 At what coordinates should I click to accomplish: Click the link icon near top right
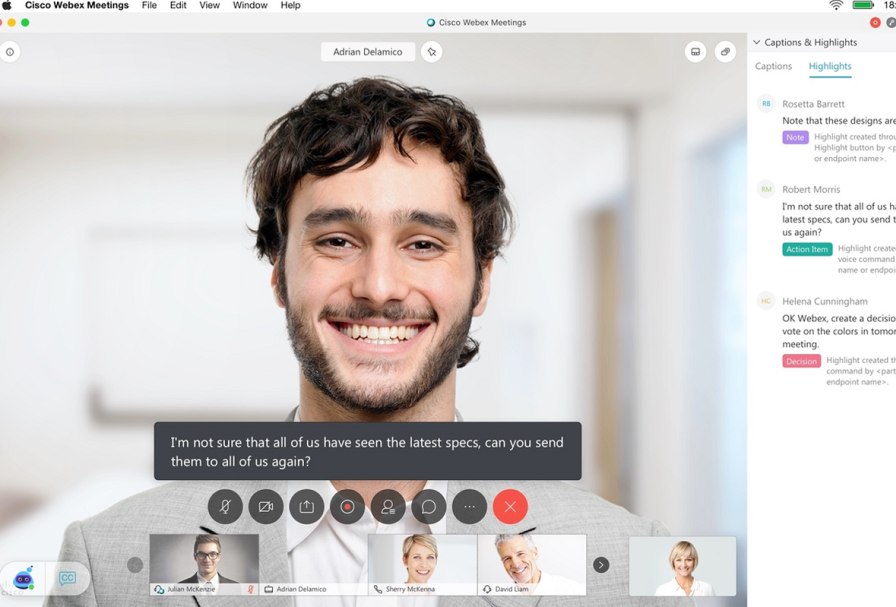[x=726, y=52]
